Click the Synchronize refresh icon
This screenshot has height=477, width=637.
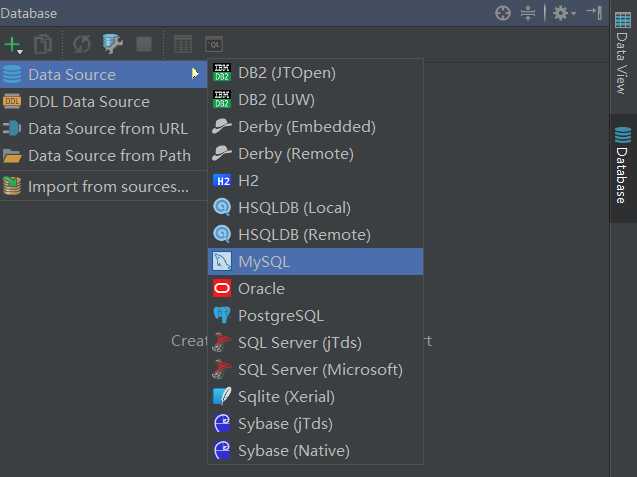82,44
